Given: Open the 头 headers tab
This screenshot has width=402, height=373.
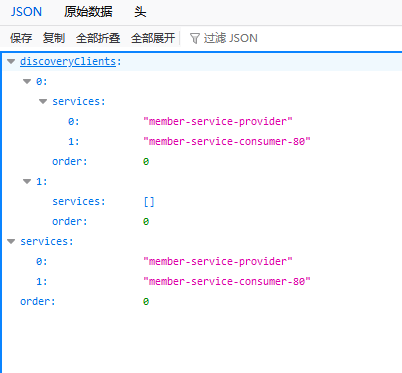Looking at the screenshot, I should tap(140, 12).
